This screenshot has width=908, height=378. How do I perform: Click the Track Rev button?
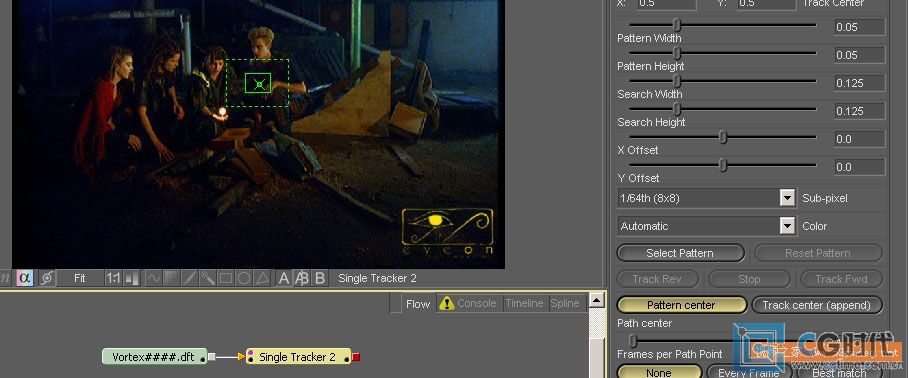click(x=657, y=279)
